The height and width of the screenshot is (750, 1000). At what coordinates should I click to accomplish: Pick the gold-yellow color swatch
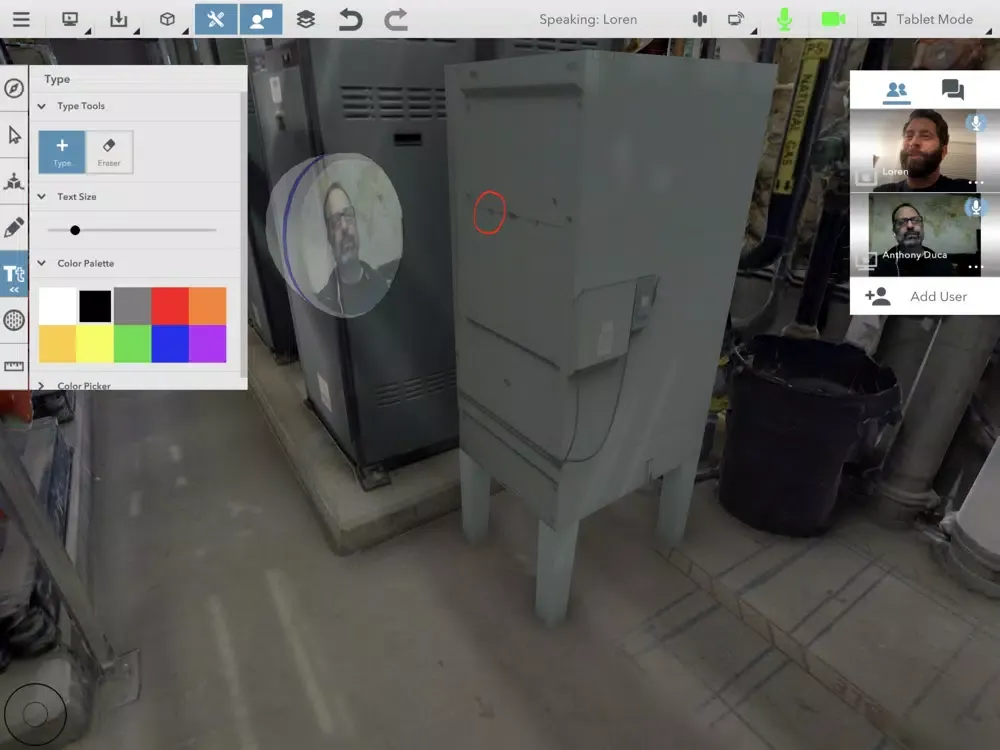(x=57, y=344)
